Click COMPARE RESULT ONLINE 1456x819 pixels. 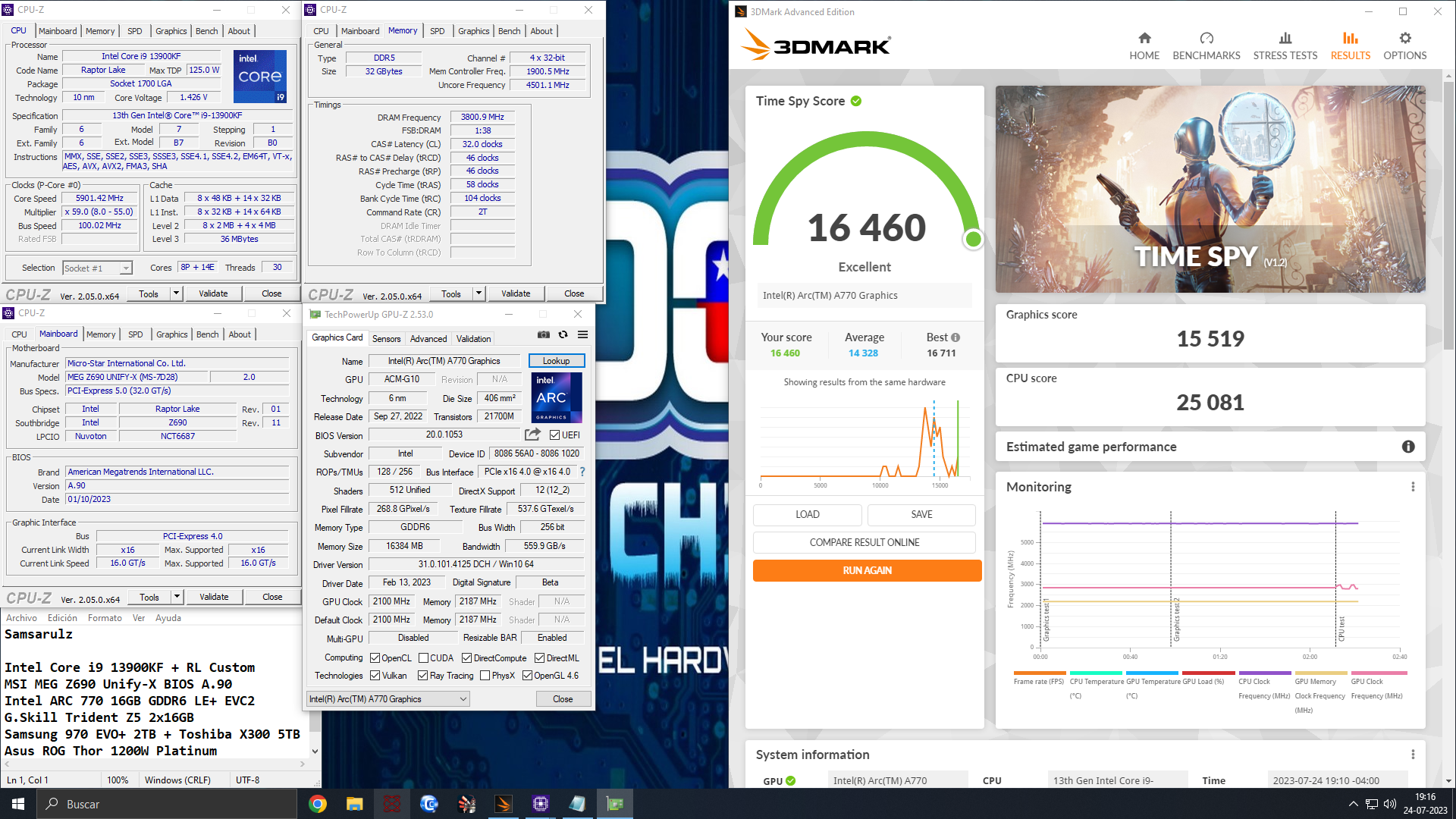click(864, 542)
